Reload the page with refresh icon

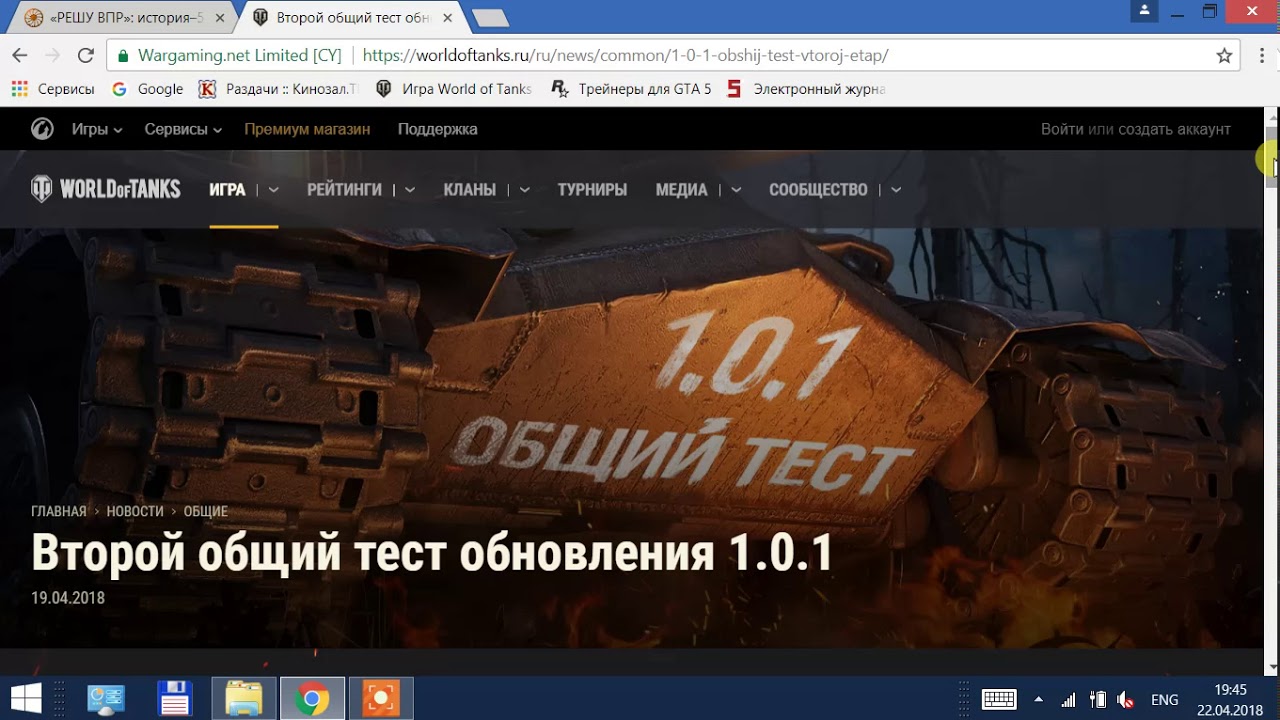click(x=85, y=56)
